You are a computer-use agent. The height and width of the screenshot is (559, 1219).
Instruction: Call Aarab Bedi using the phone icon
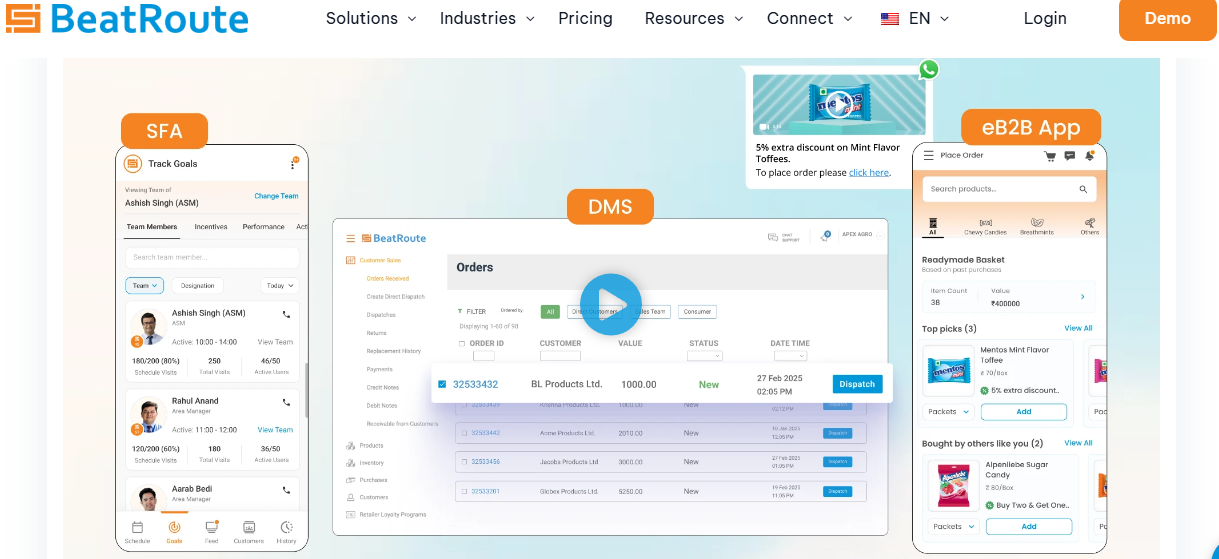pyautogui.click(x=286, y=490)
